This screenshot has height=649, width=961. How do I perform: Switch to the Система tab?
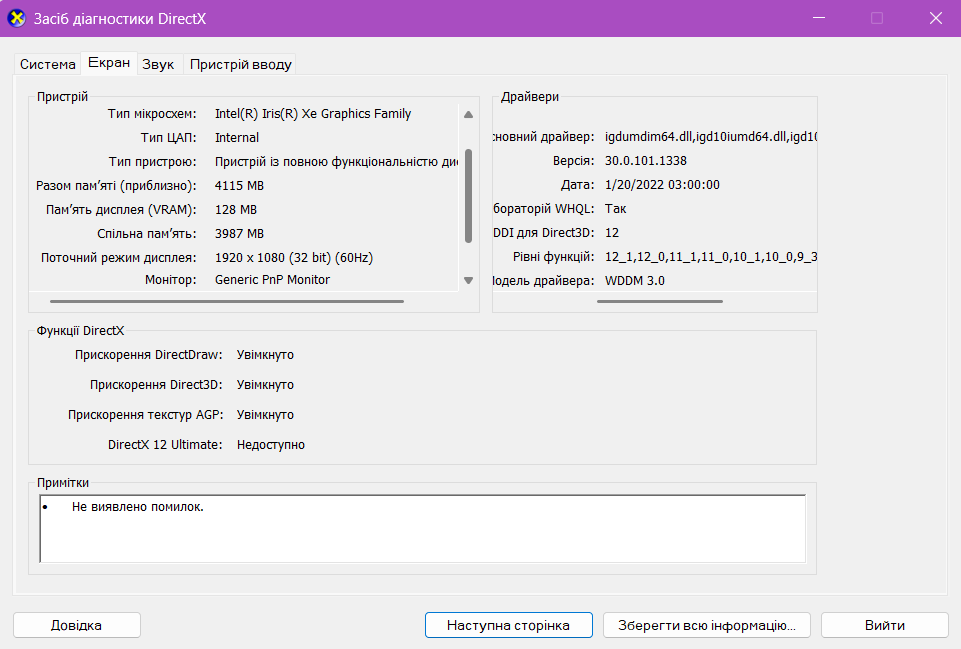point(48,64)
